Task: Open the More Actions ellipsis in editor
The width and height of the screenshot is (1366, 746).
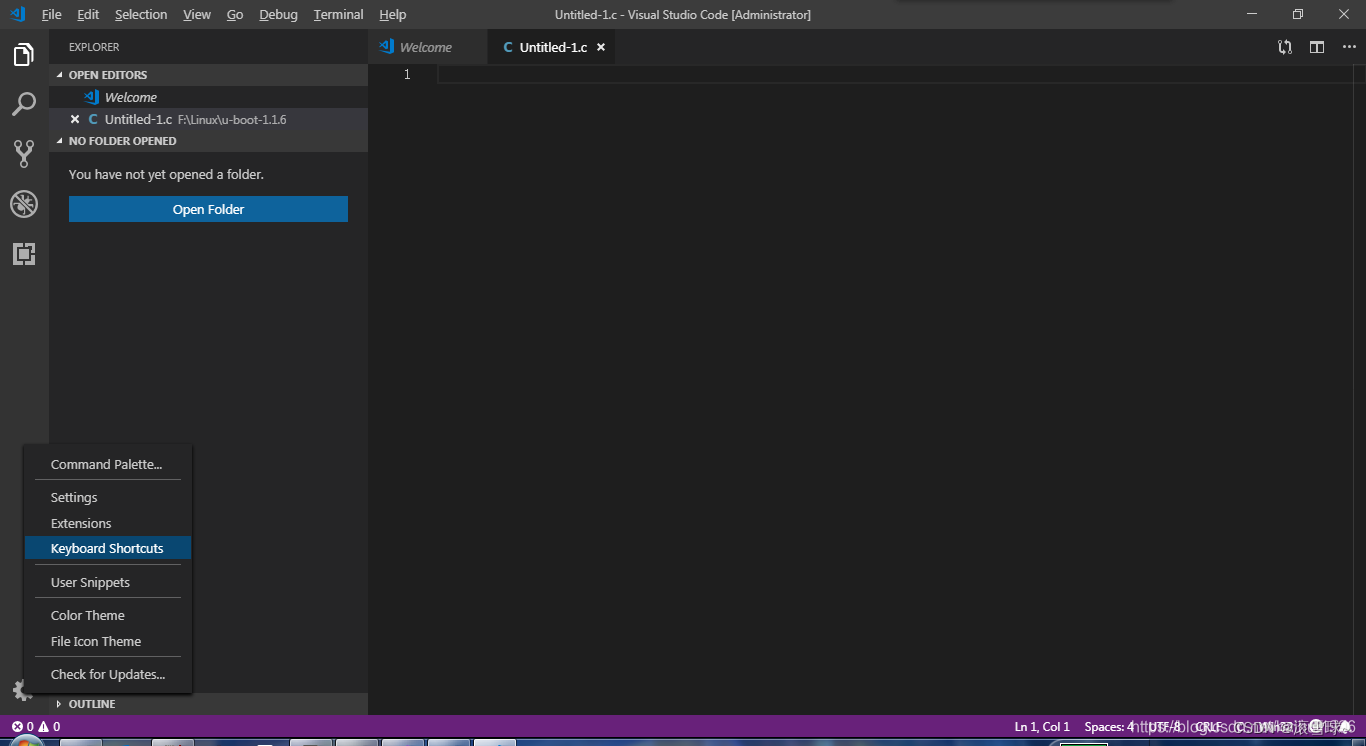Action: [1349, 47]
